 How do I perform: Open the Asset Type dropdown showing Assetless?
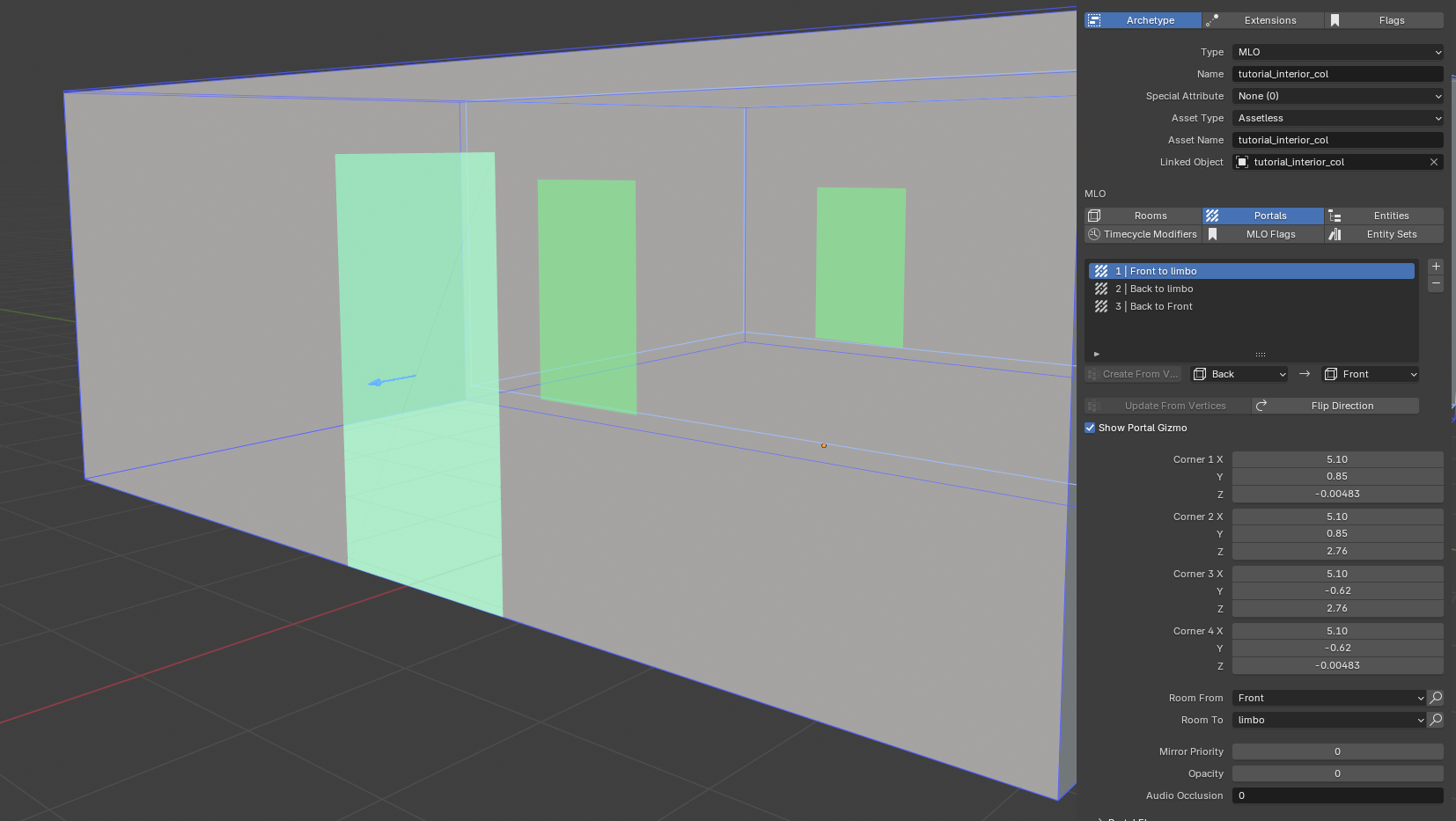click(x=1337, y=118)
